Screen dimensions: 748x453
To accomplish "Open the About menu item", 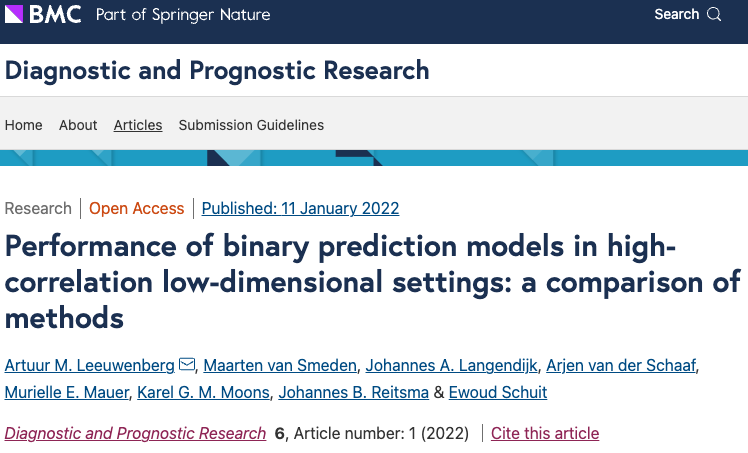I will point(78,125).
